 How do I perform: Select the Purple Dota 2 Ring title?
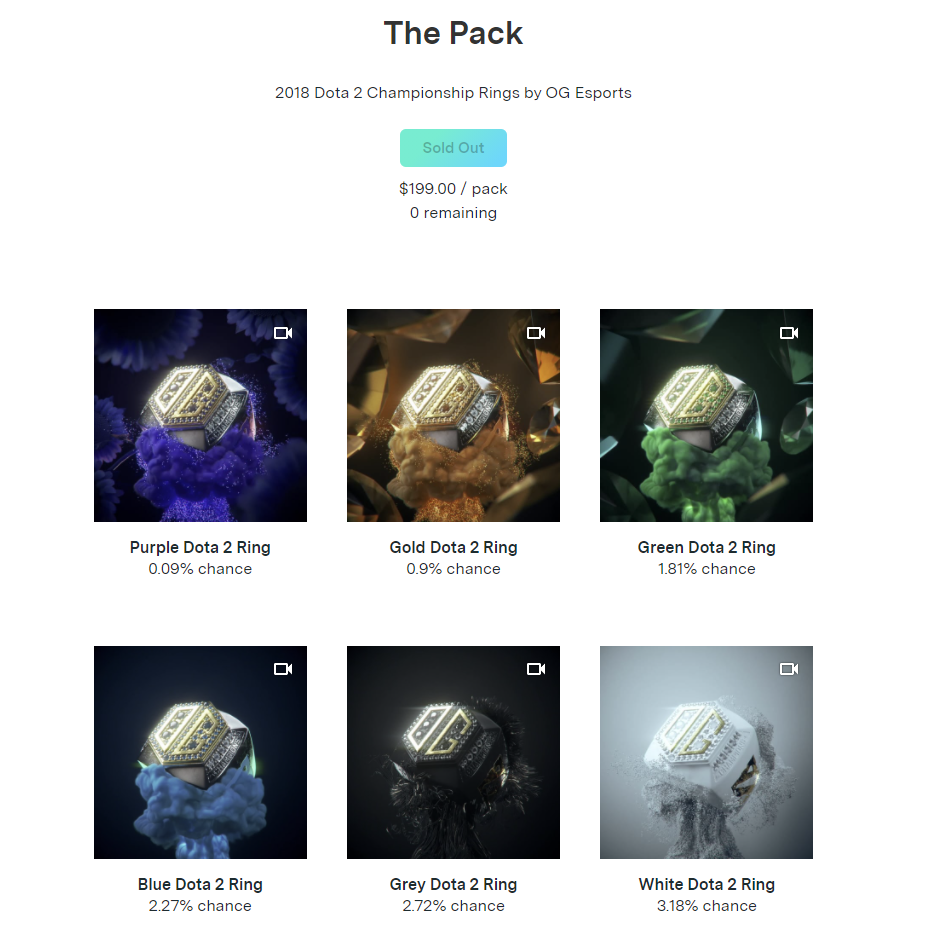(200, 547)
